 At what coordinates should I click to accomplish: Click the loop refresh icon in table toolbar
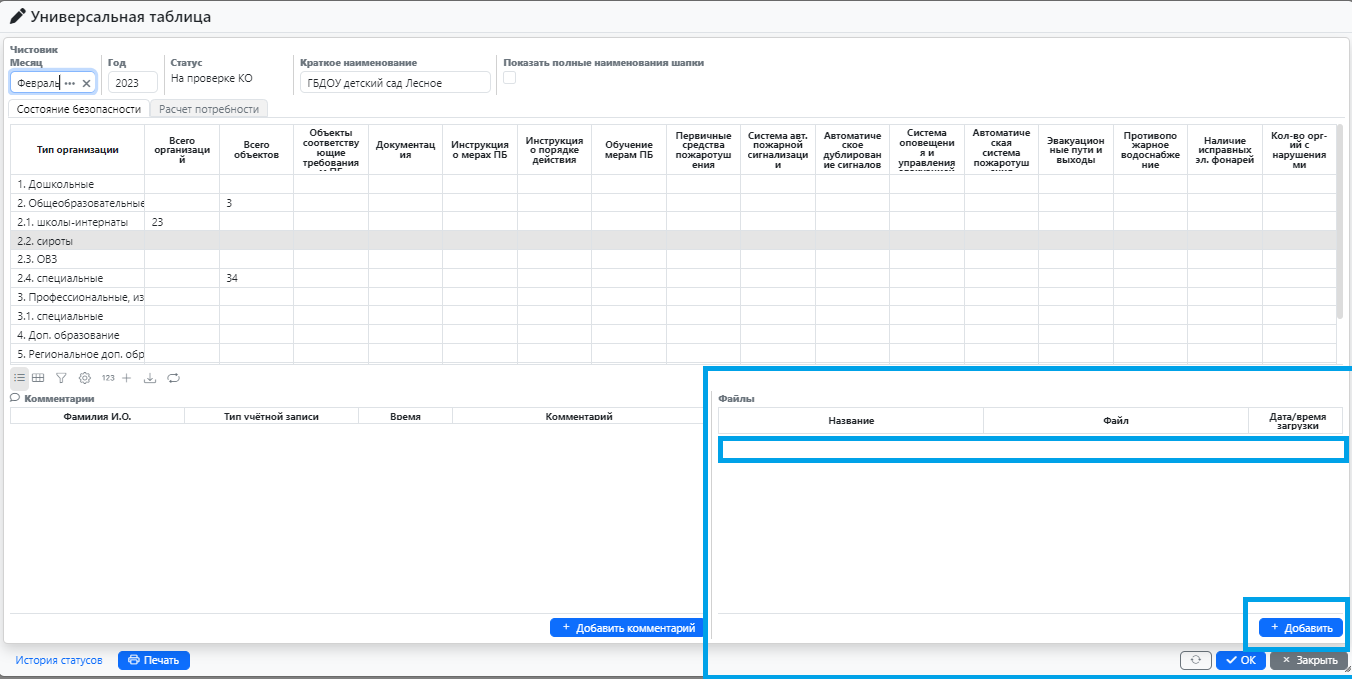(x=173, y=378)
